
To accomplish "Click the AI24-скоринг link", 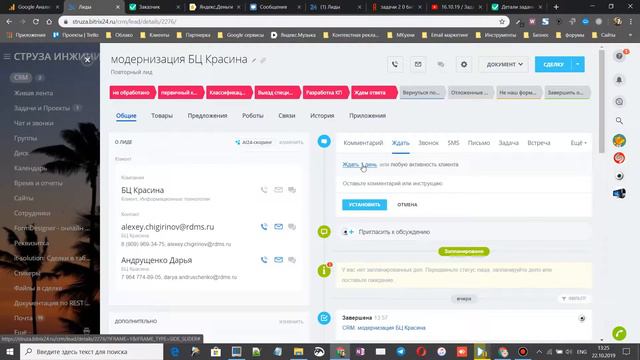I will 253,142.
